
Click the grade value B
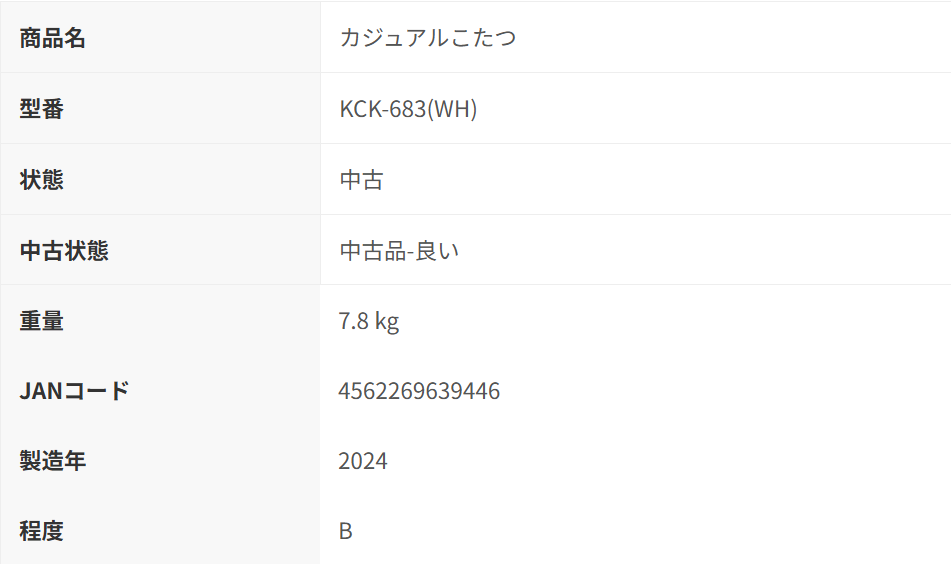[346, 531]
